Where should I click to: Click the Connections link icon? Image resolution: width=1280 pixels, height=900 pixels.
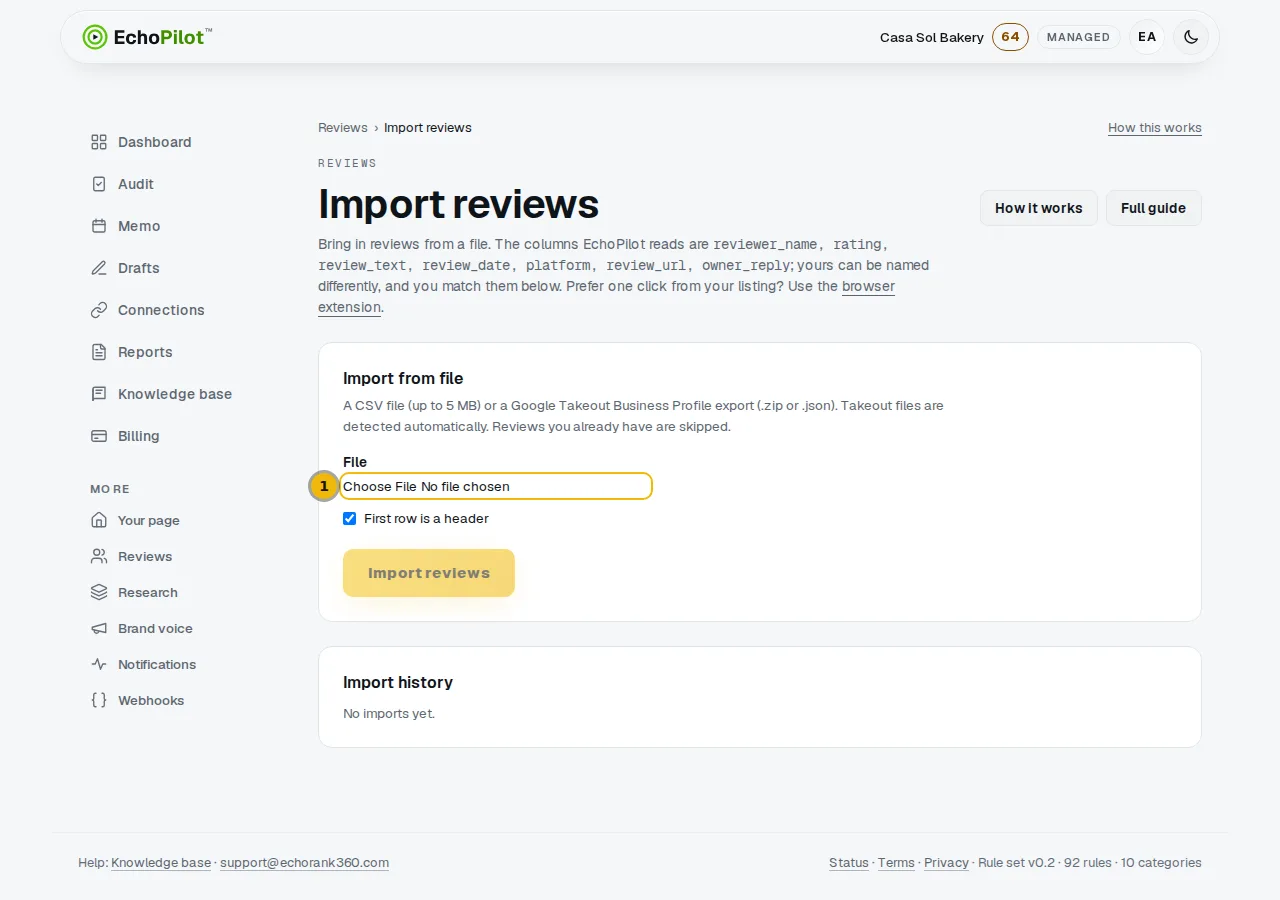click(x=99, y=310)
